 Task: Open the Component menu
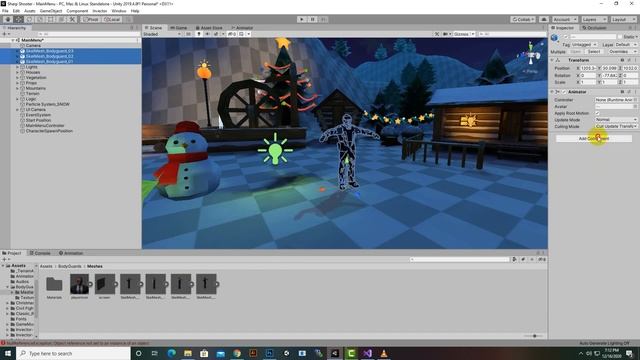point(77,11)
